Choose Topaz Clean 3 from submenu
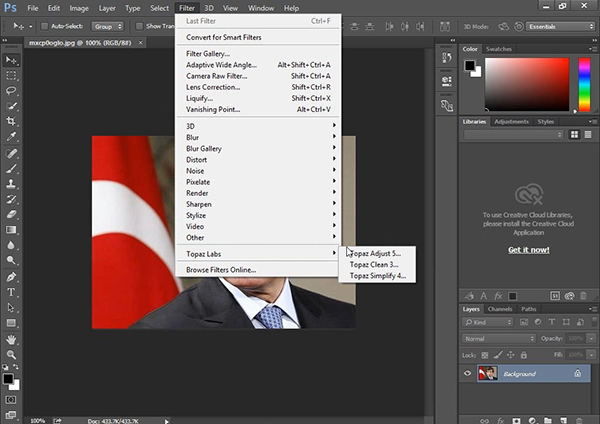 click(373, 264)
